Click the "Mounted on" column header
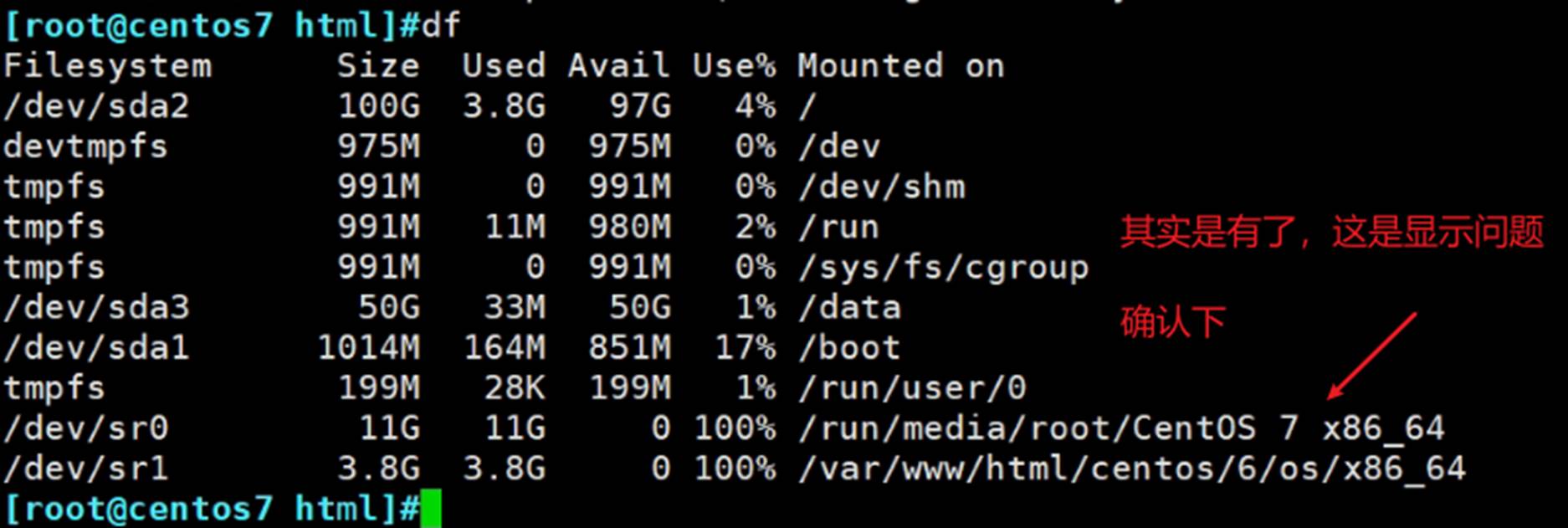 pyautogui.click(x=900, y=66)
